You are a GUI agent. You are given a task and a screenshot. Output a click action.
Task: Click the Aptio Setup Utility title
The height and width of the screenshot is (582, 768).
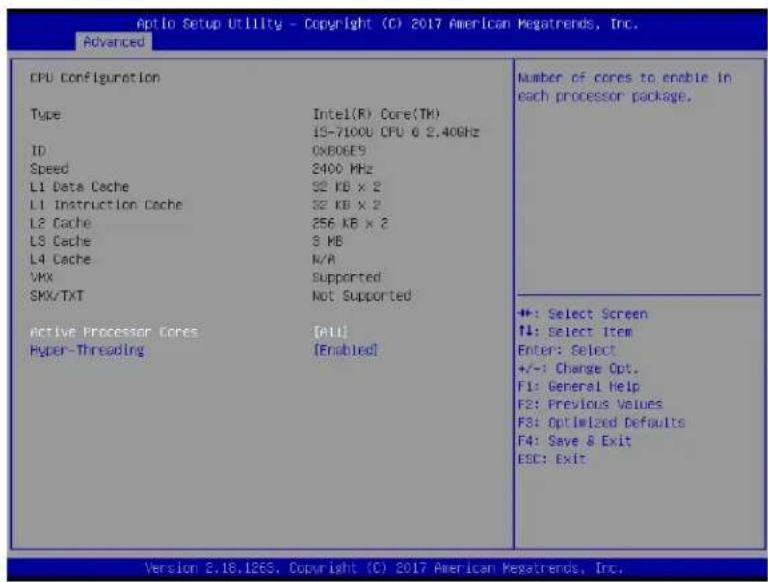point(387,24)
